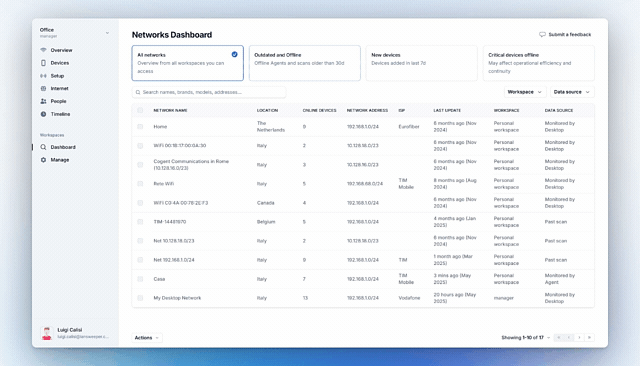The width and height of the screenshot is (640, 366).
Task: Open the Data source filter dropdown
Action: pos(572,92)
